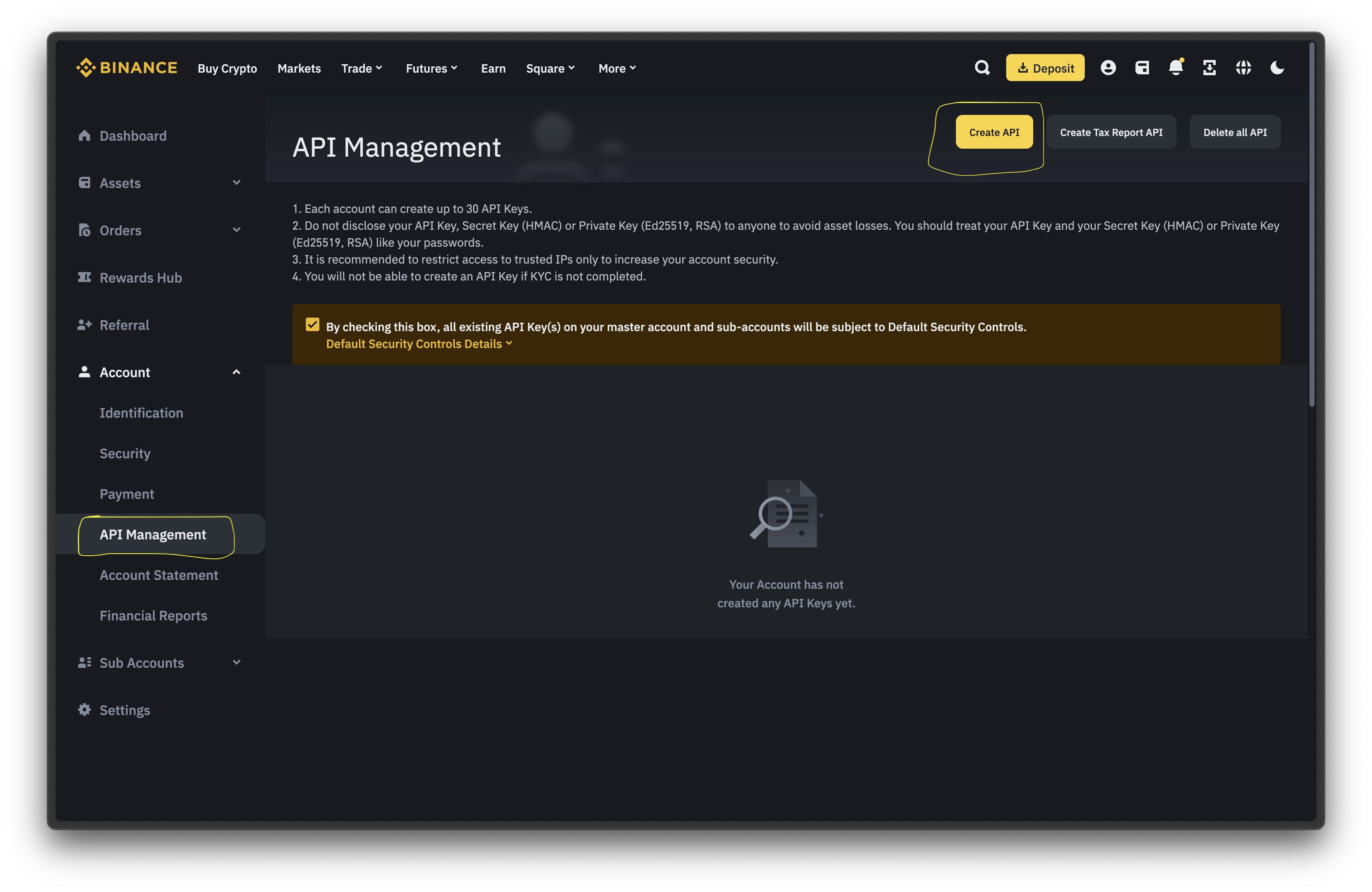
Task: Go to Buy Crypto
Action: [x=227, y=68]
